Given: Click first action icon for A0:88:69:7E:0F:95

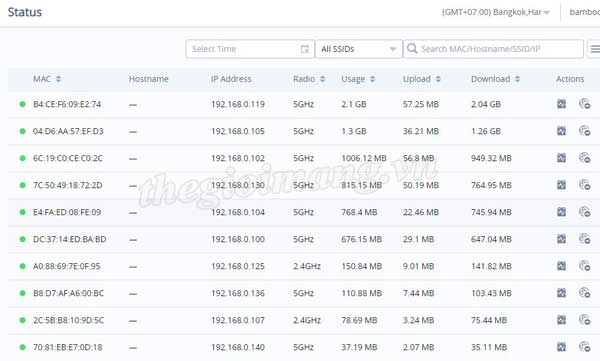Looking at the screenshot, I should point(561,266).
